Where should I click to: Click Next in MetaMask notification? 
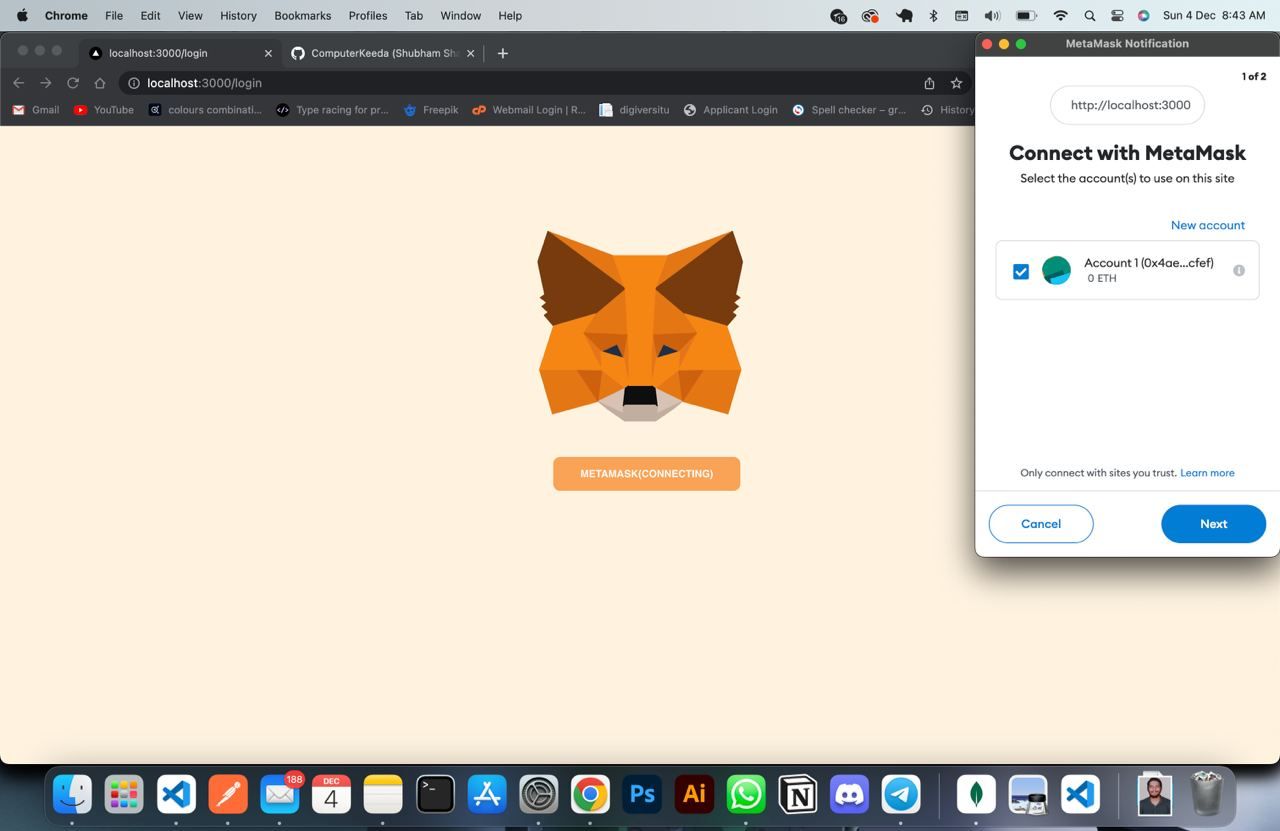(1213, 524)
